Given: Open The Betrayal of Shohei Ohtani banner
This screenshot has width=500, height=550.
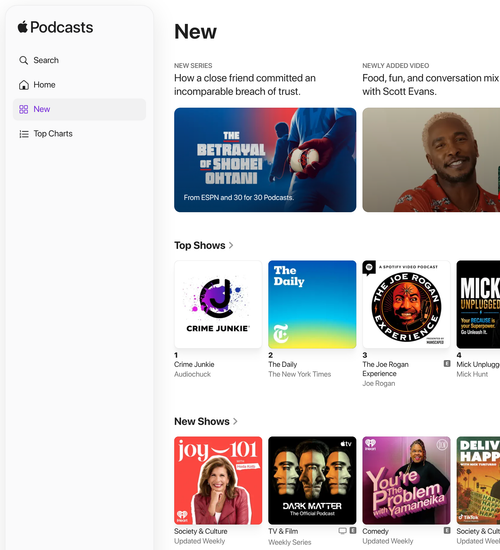Looking at the screenshot, I should (265, 160).
